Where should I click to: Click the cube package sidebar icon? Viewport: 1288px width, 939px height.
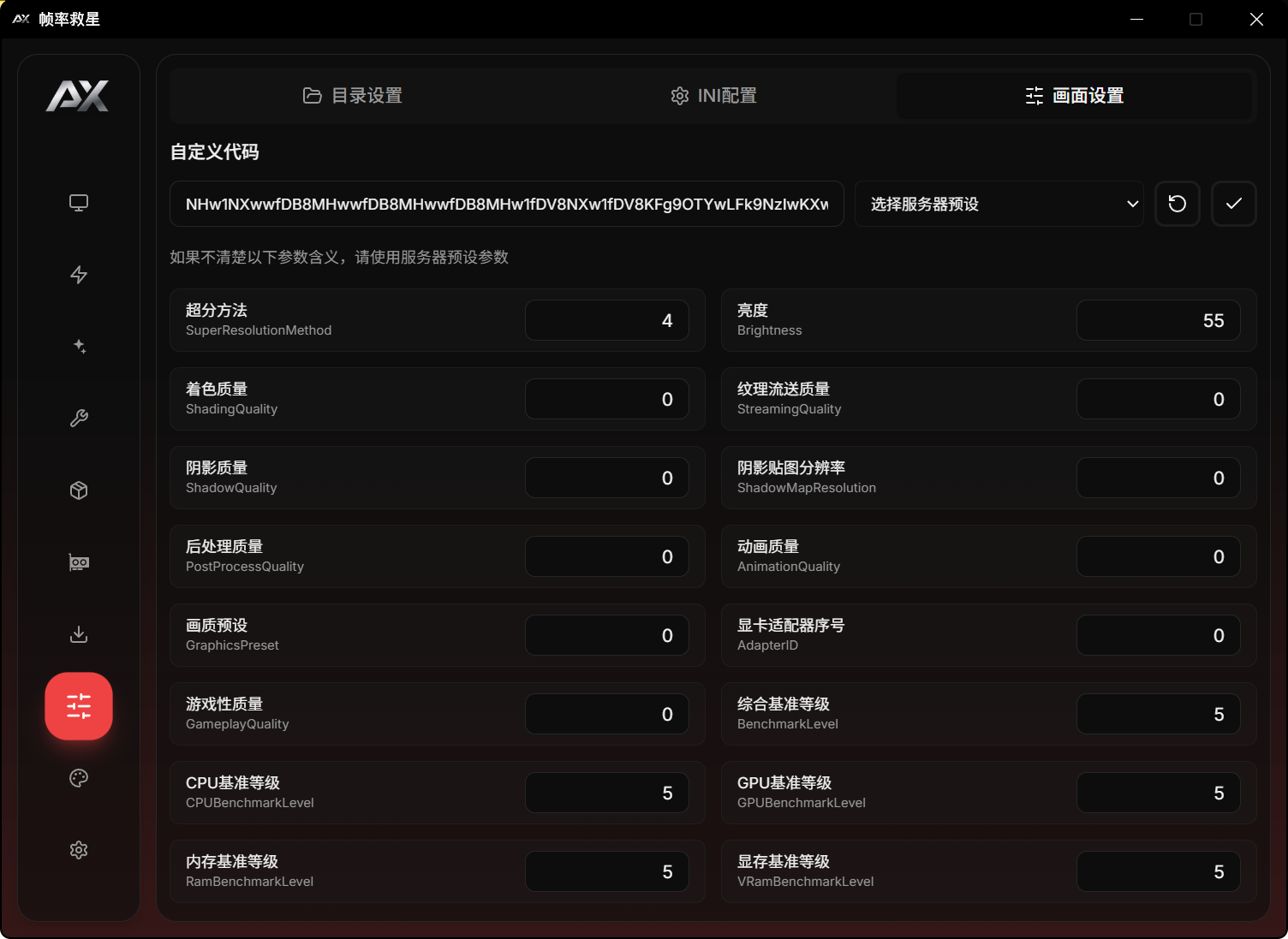pyautogui.click(x=79, y=490)
